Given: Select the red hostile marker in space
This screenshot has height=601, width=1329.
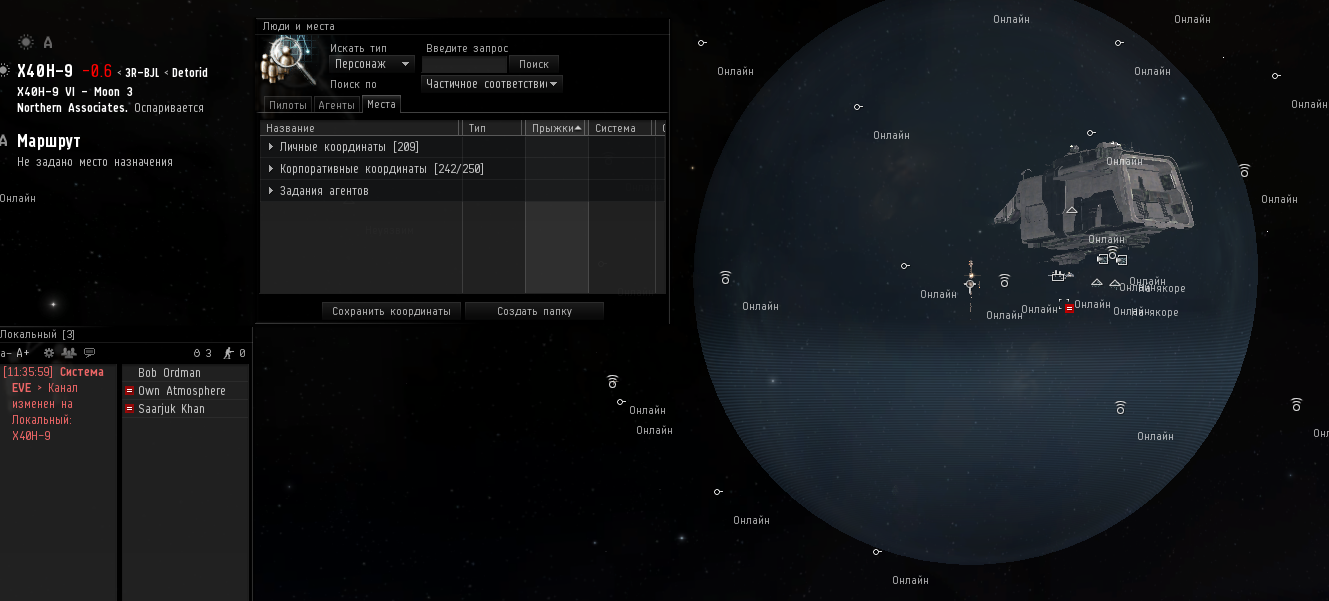Looking at the screenshot, I should (1069, 309).
